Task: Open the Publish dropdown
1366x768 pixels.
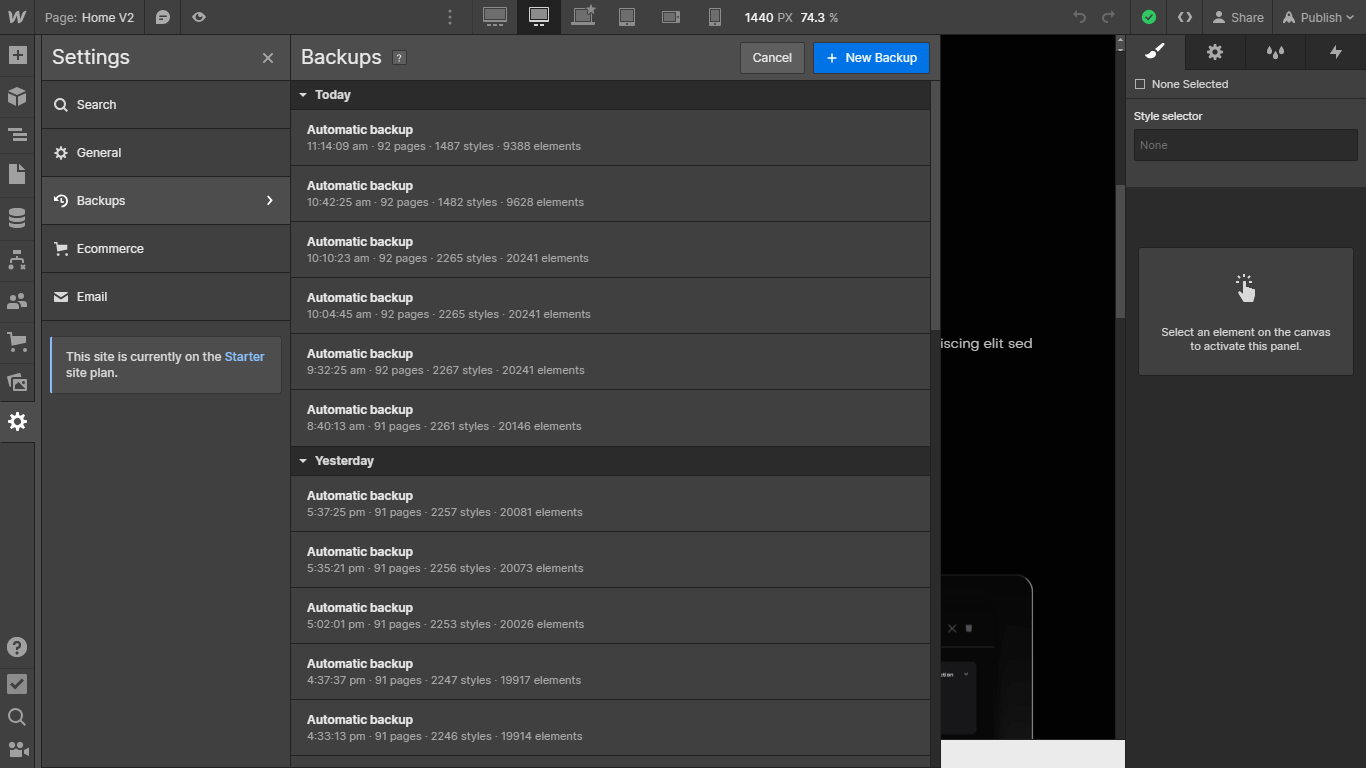Action: click(1318, 17)
